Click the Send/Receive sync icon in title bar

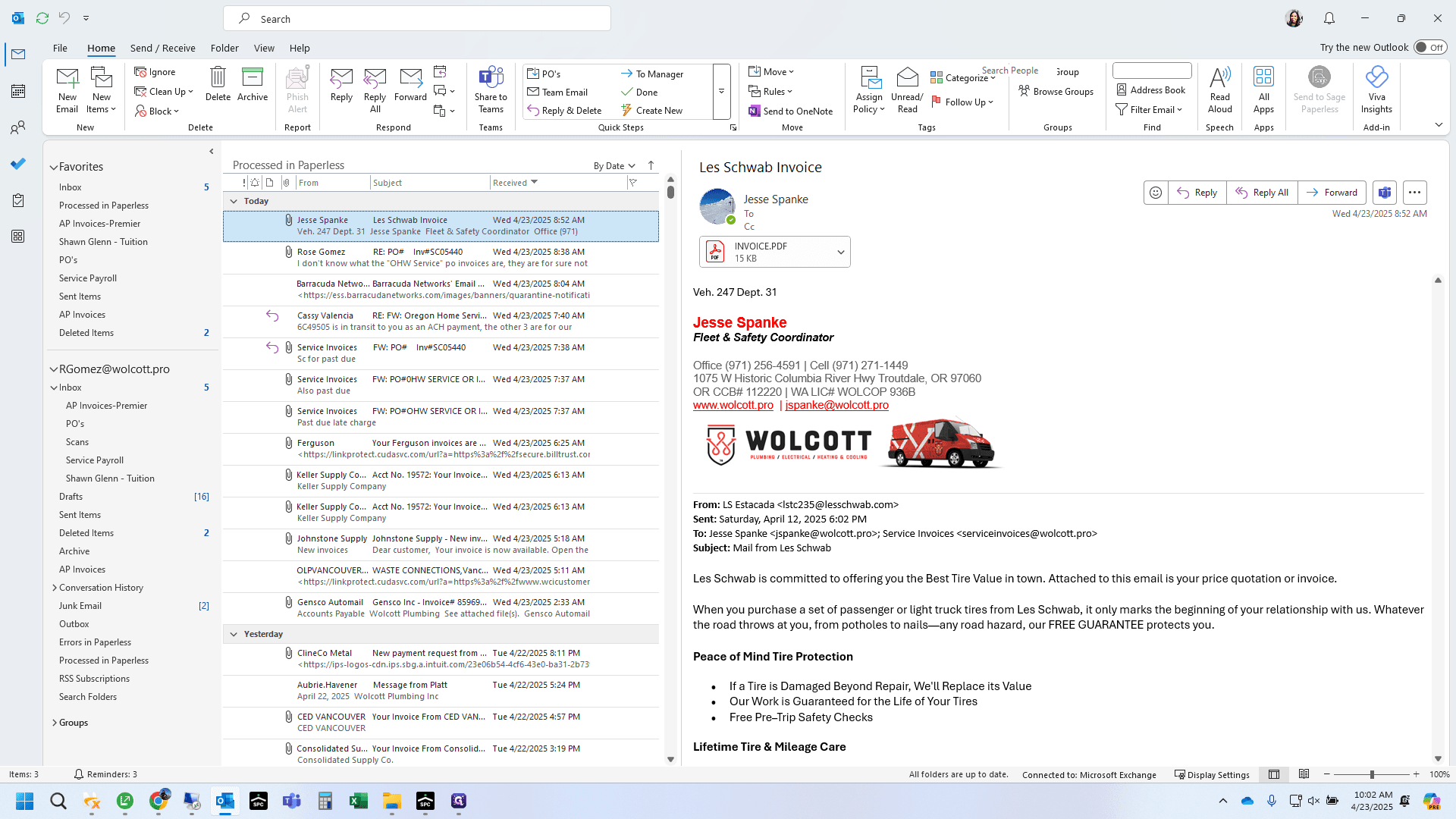pyautogui.click(x=42, y=18)
